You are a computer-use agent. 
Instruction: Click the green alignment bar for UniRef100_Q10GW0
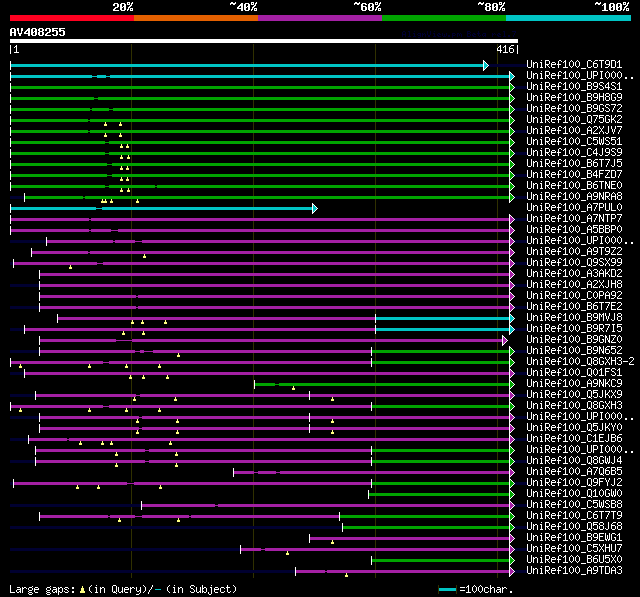point(439,495)
